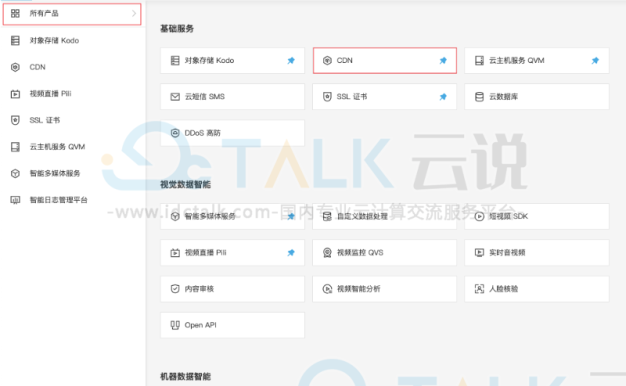Click 云数据库 database icon
626x386 pixels.
[x=479, y=97]
